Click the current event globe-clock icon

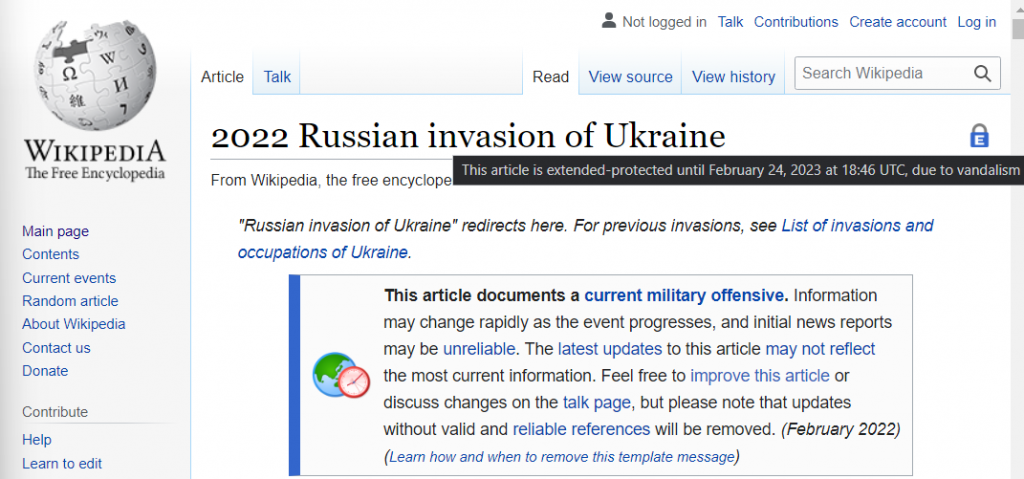click(x=341, y=375)
